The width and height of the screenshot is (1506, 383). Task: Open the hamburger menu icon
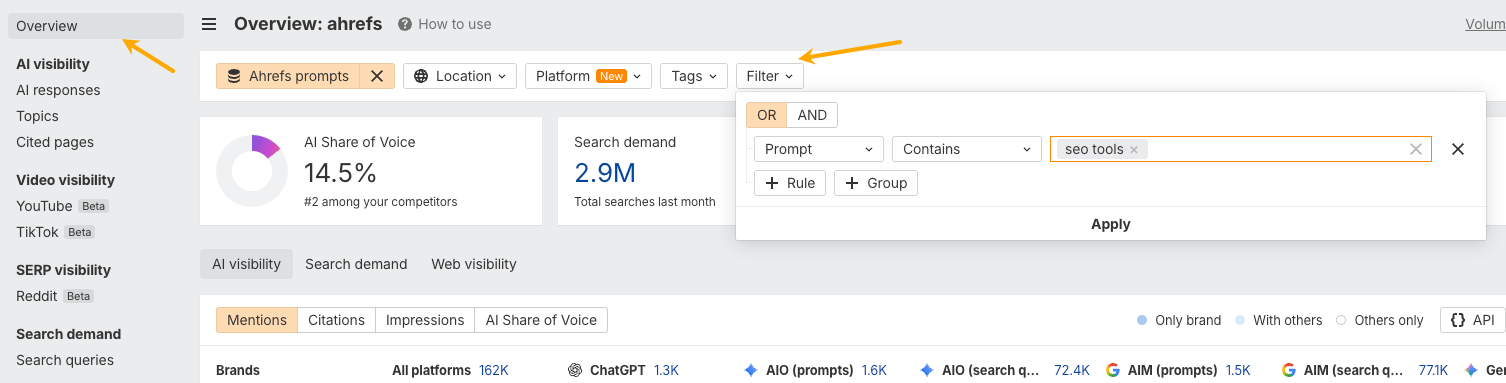[209, 24]
